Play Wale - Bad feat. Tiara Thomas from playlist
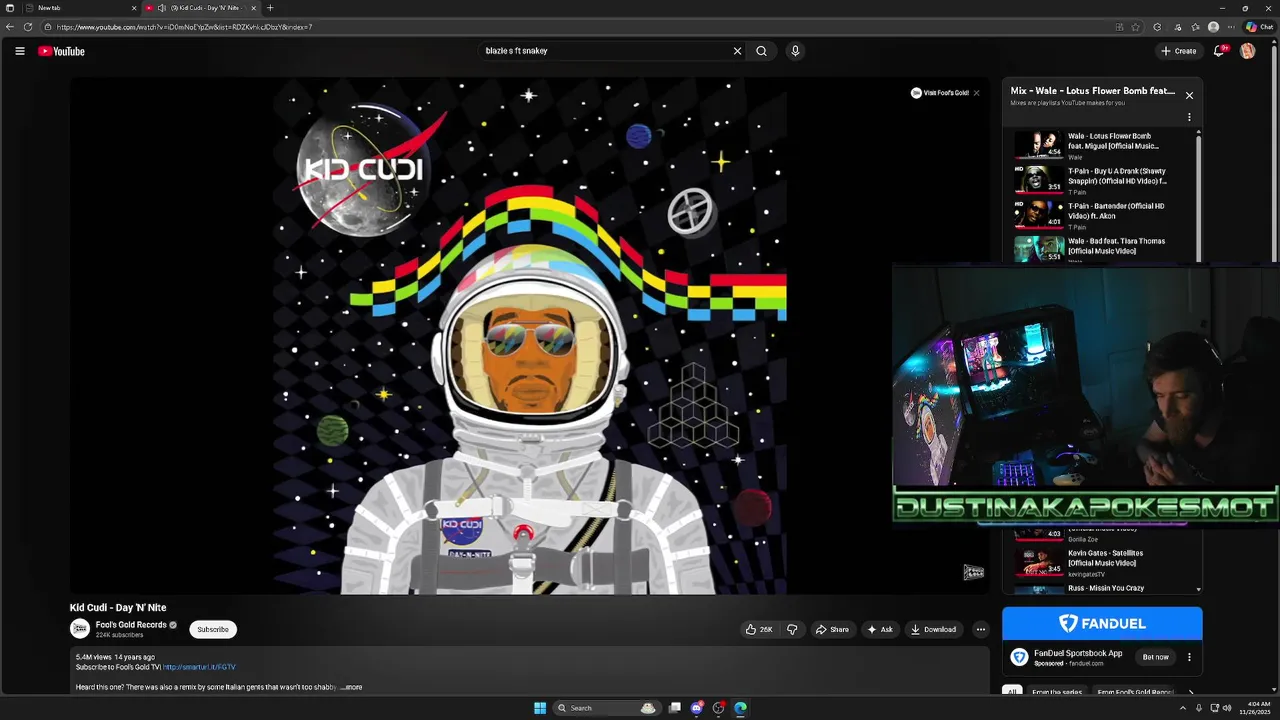 pyautogui.click(x=1100, y=249)
